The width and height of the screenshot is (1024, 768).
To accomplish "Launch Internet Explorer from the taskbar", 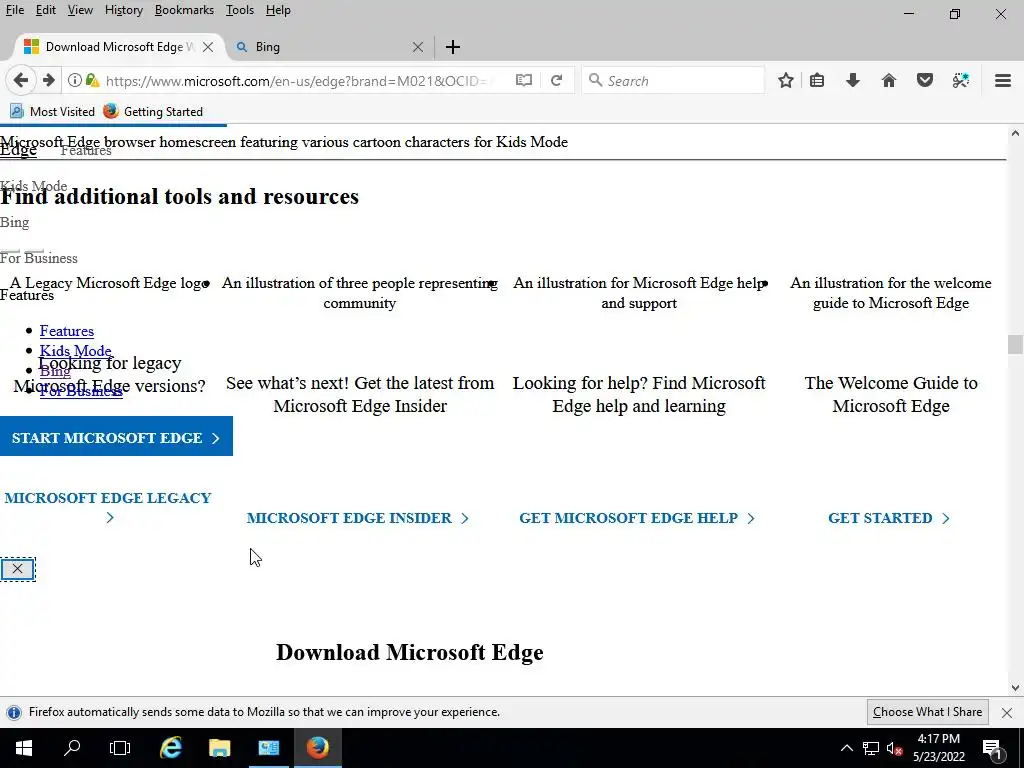I will click(x=170, y=748).
